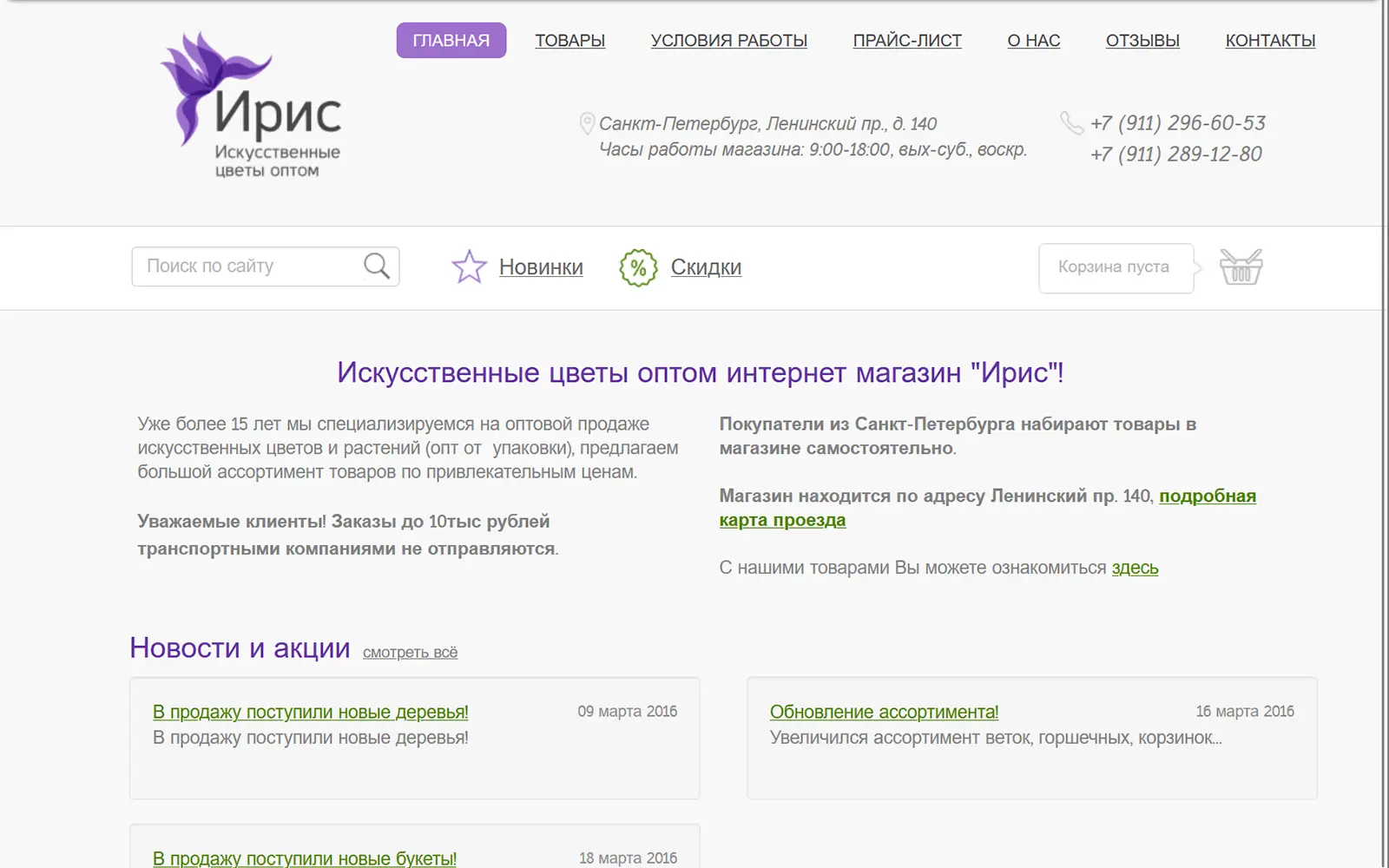
Task: Click the date 16 марта 2016
Action: tap(1245, 712)
